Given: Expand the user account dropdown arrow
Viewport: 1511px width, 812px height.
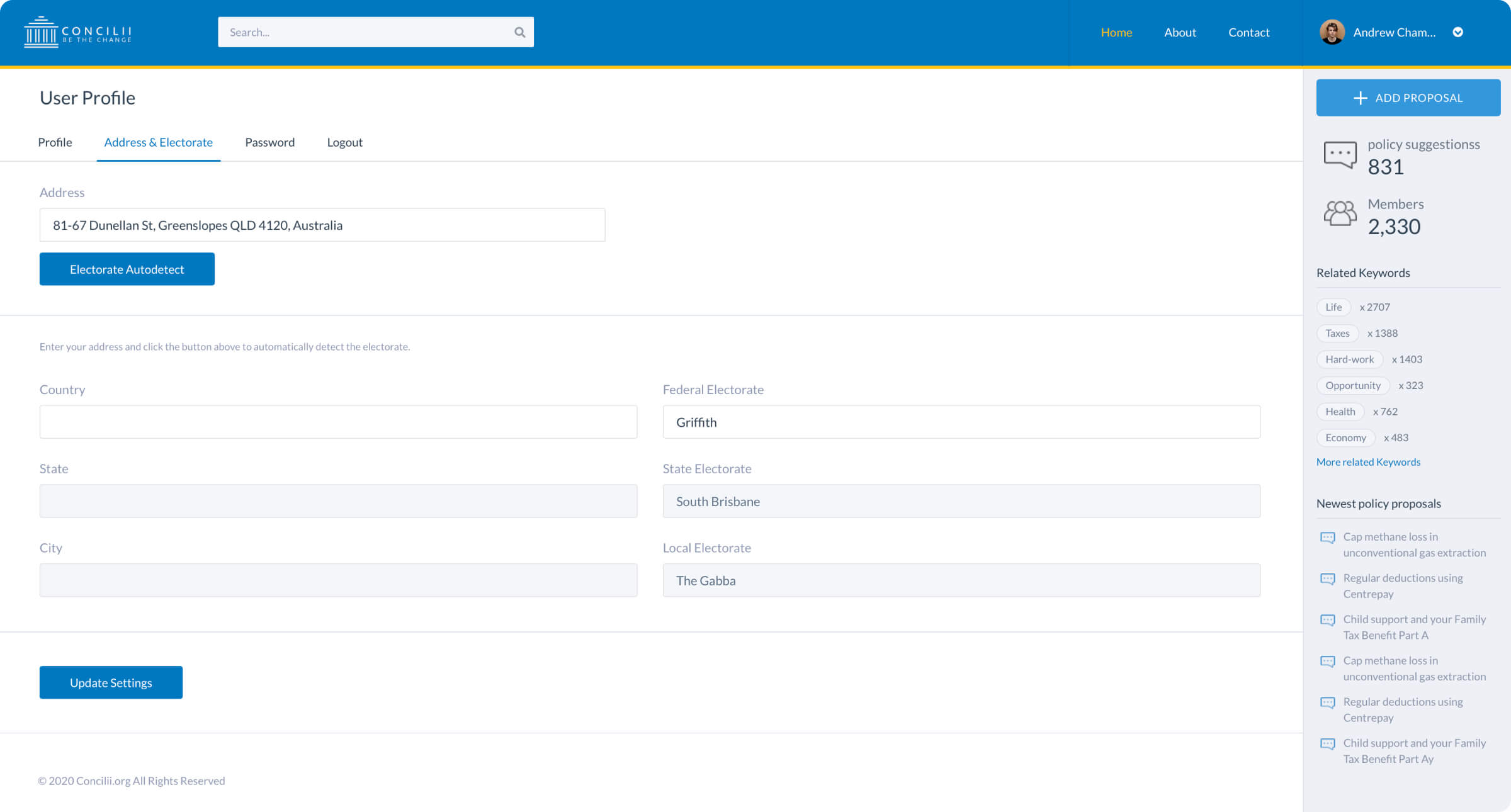Looking at the screenshot, I should 1457,32.
